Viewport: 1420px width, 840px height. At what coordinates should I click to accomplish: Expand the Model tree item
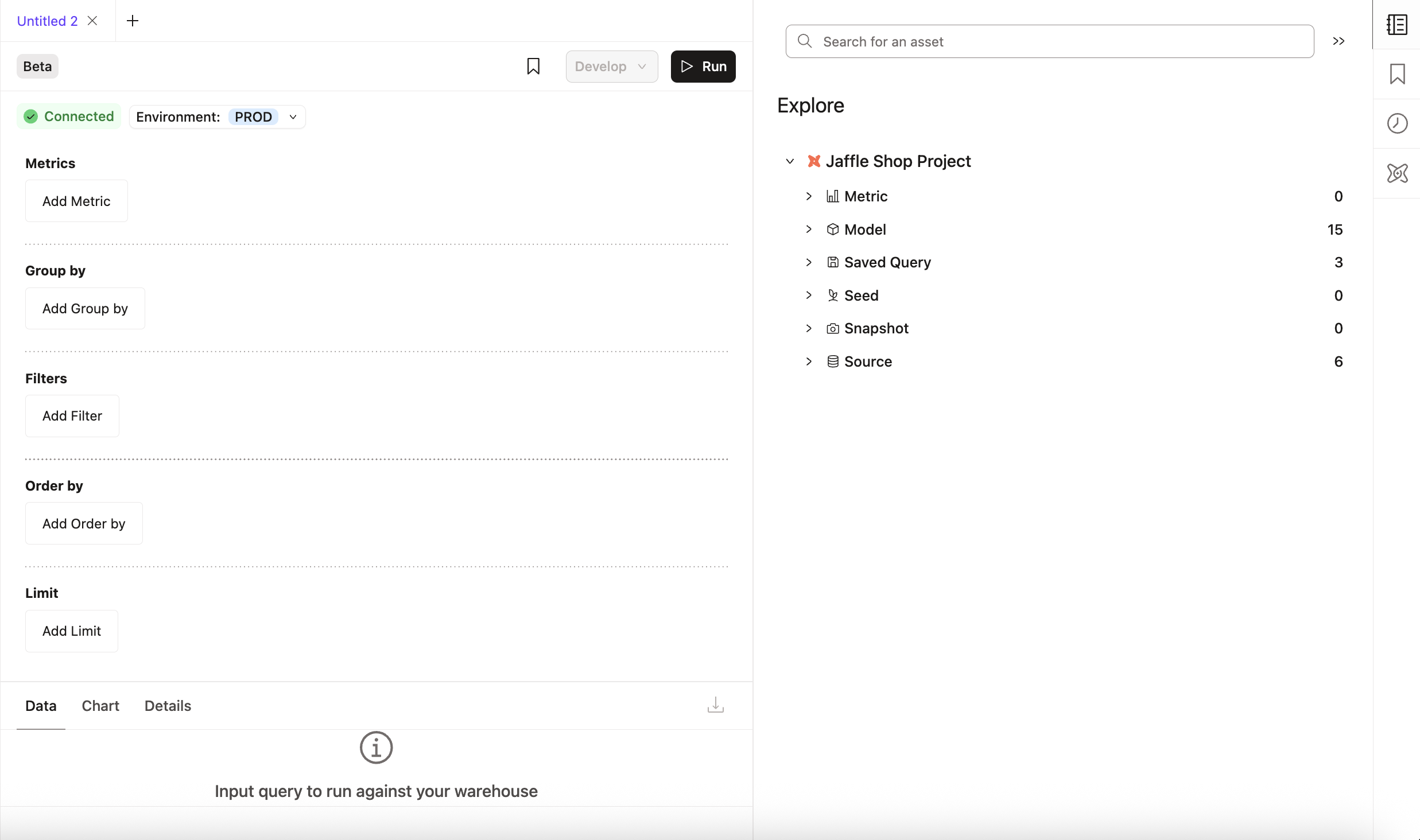808,229
